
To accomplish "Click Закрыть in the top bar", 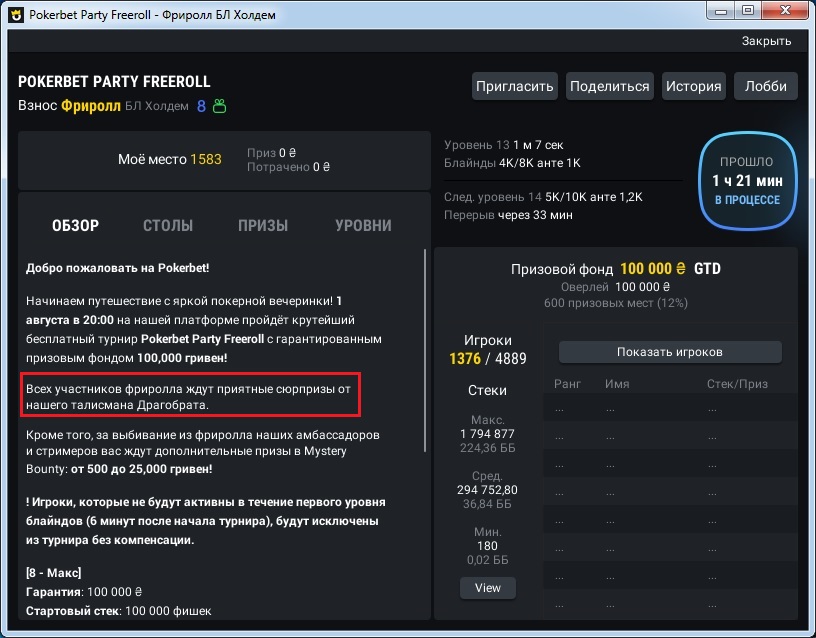I will point(766,41).
